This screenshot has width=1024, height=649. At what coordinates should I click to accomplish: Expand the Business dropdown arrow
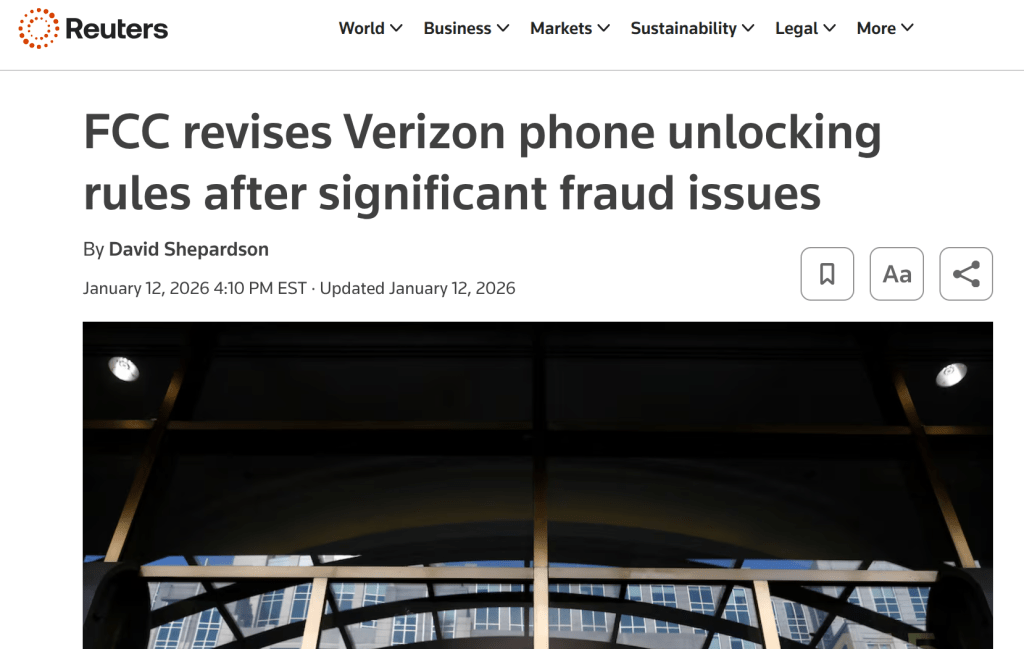[x=503, y=28]
